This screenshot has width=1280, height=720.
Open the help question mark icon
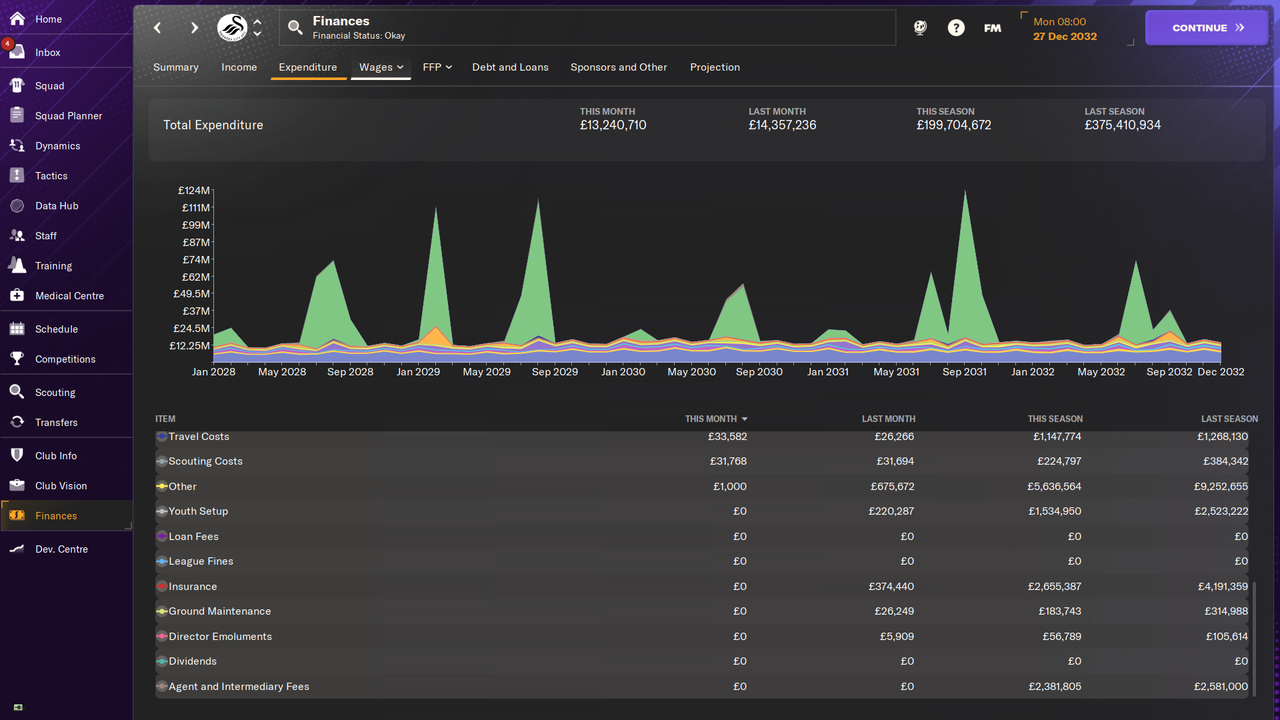(956, 28)
